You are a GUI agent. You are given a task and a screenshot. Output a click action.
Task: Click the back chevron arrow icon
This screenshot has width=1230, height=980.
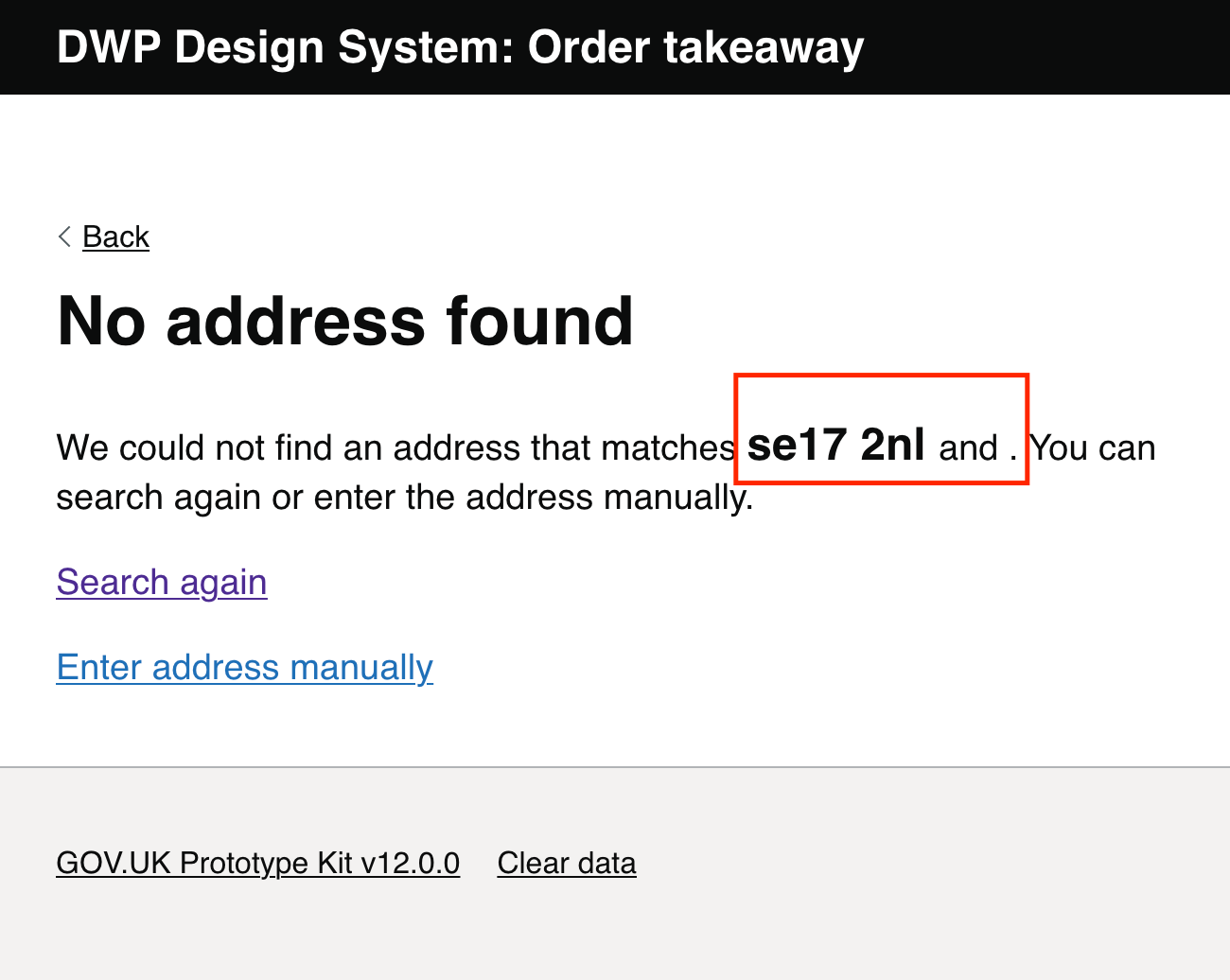point(64,236)
